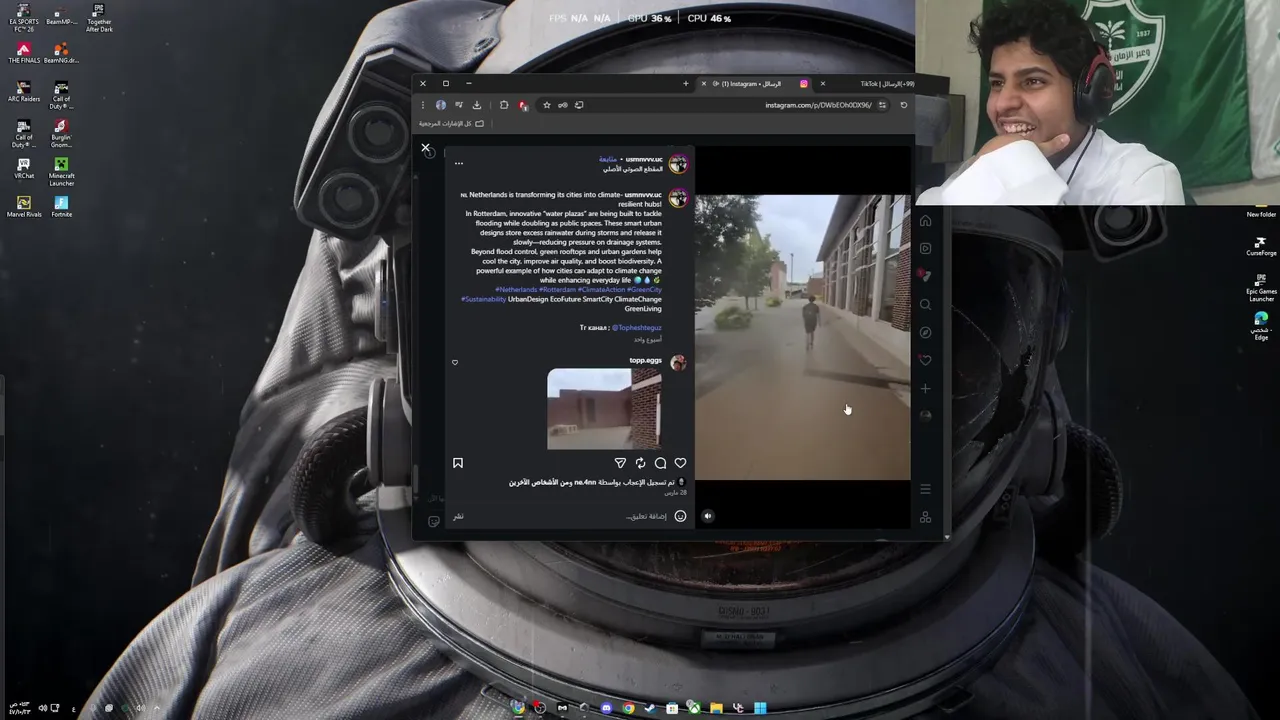1280x720 pixels.
Task: Open Messages from Instagram sidebar
Action: tap(925, 276)
